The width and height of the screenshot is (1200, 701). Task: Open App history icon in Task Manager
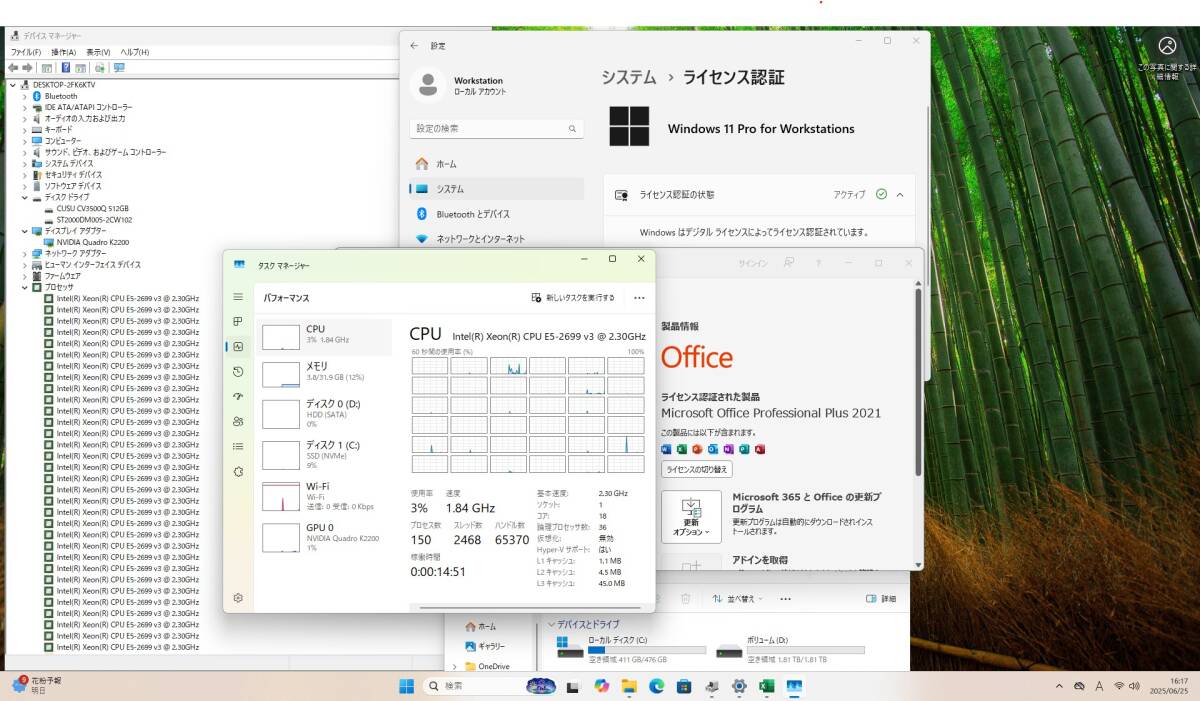(x=238, y=371)
